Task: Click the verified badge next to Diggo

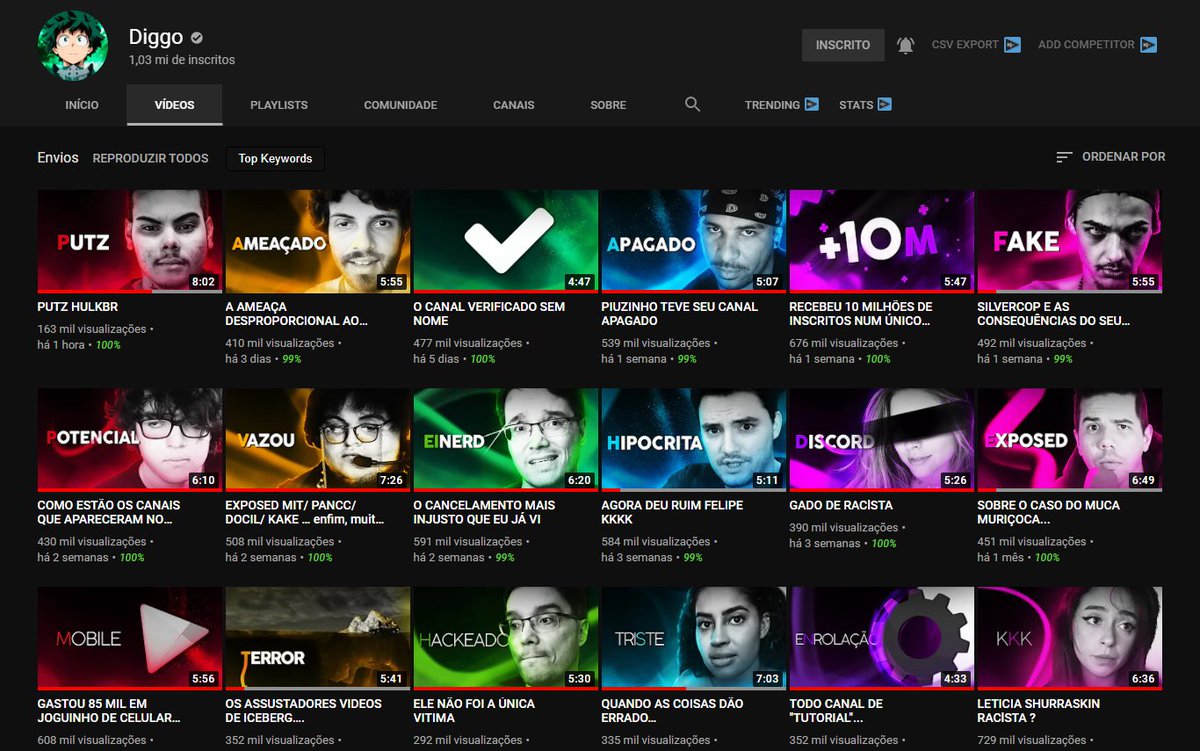Action: 197,38
